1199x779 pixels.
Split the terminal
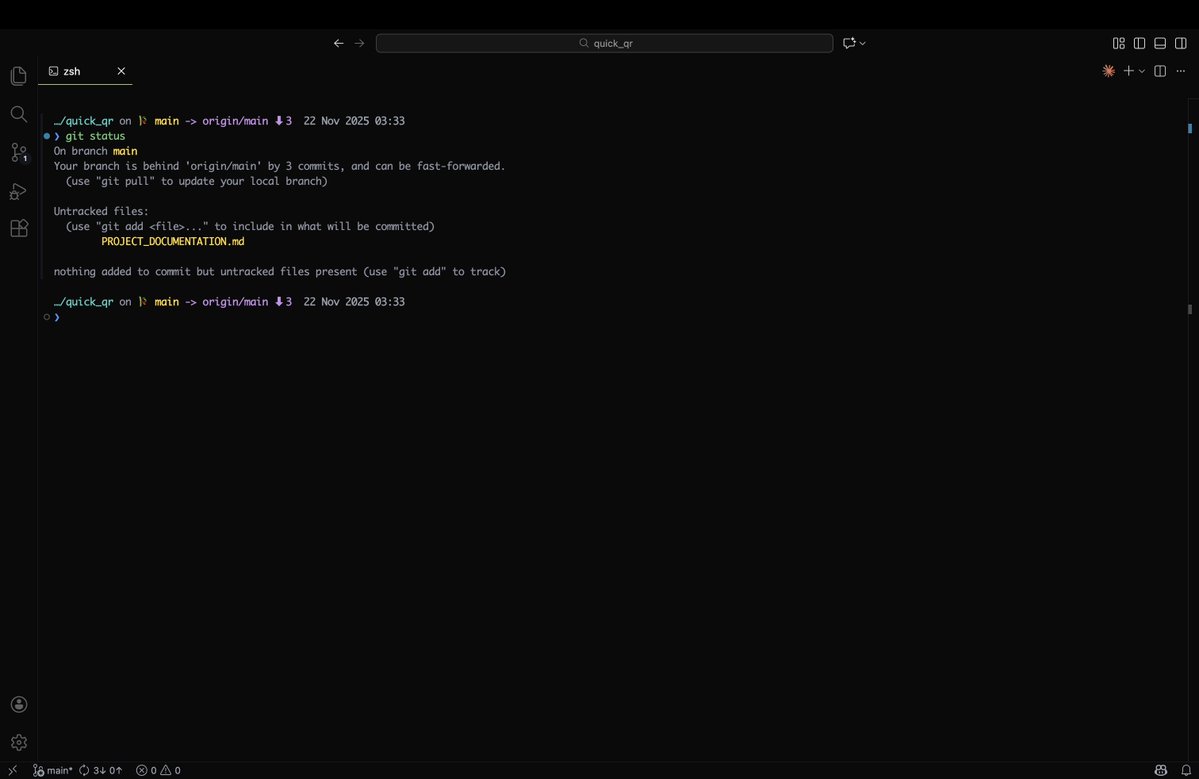coord(1159,70)
